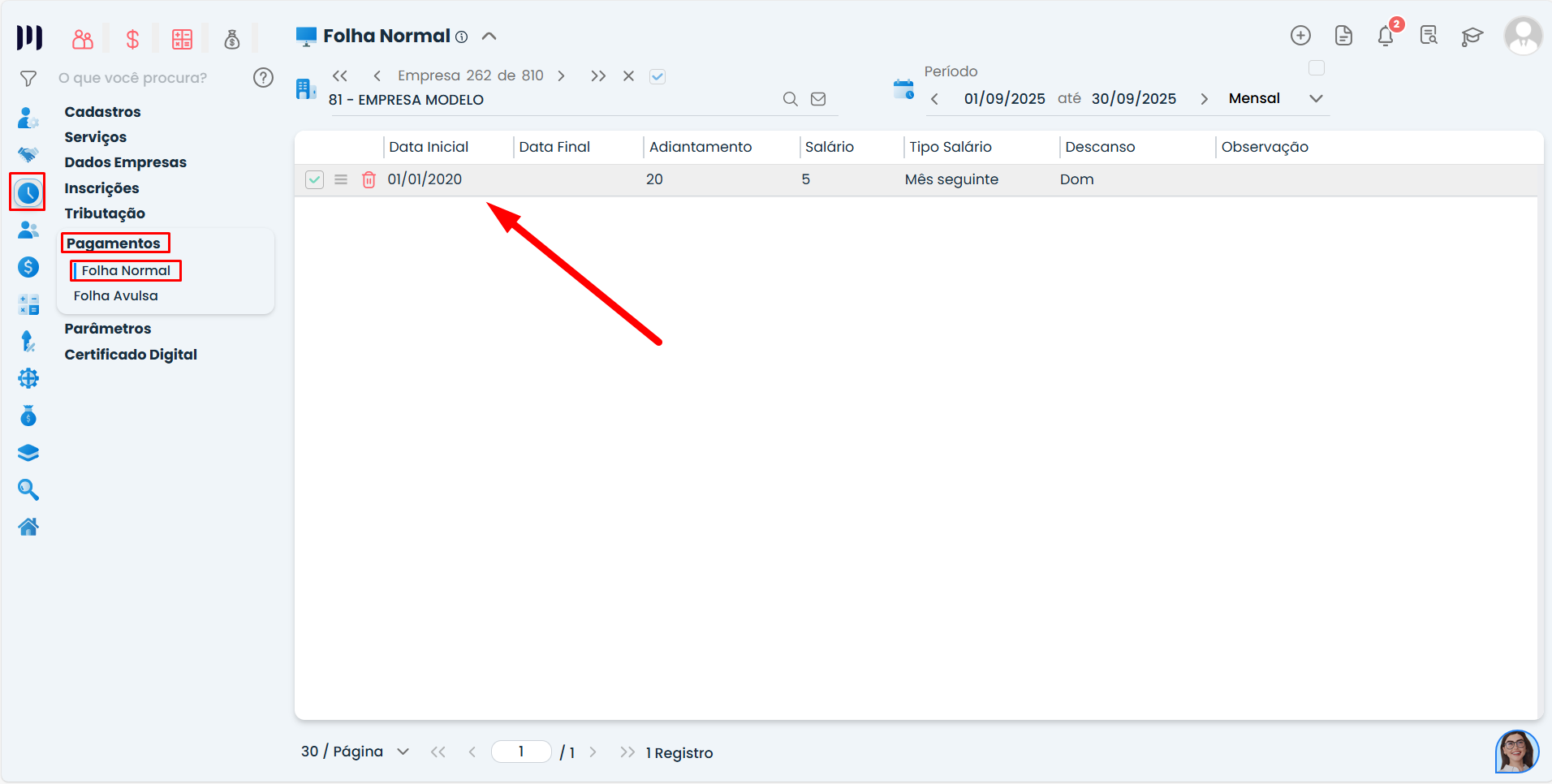Image resolution: width=1552 pixels, height=784 pixels.
Task: Open the blue dollar coin sidebar icon
Action: click(28, 267)
